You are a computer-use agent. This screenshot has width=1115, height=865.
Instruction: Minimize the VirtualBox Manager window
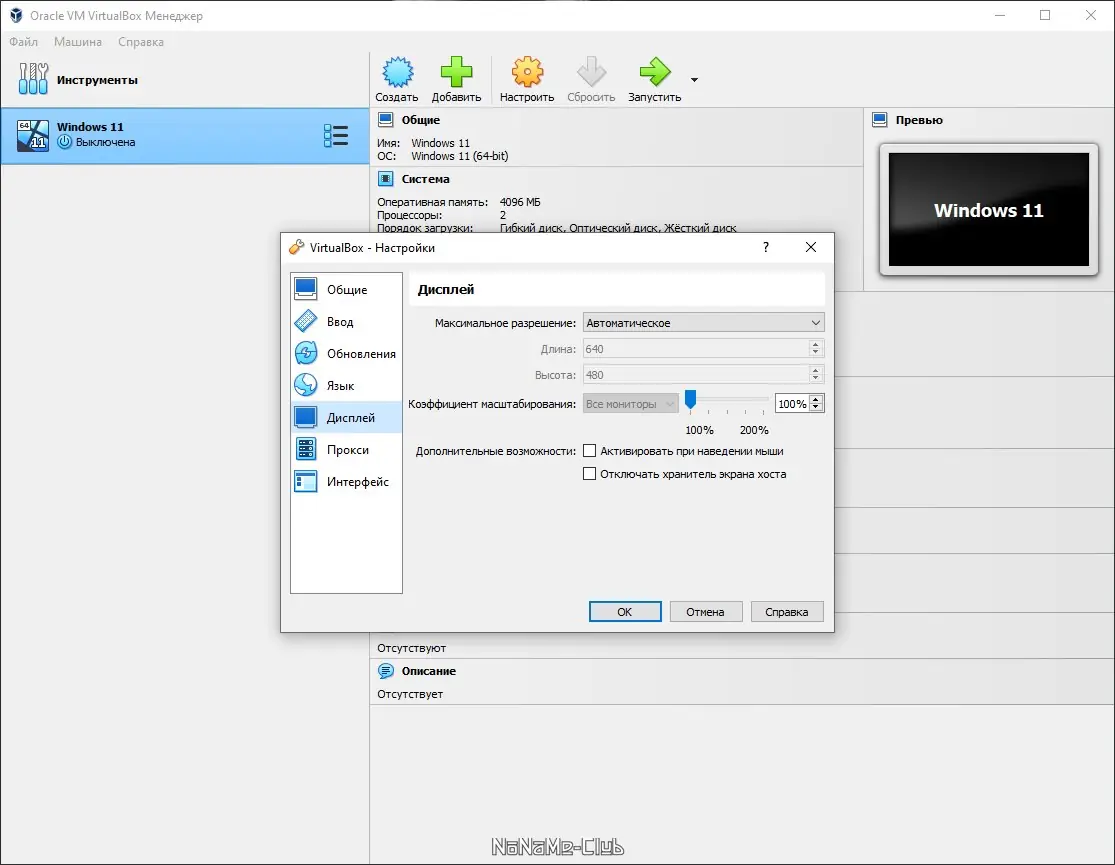[x=1000, y=15]
